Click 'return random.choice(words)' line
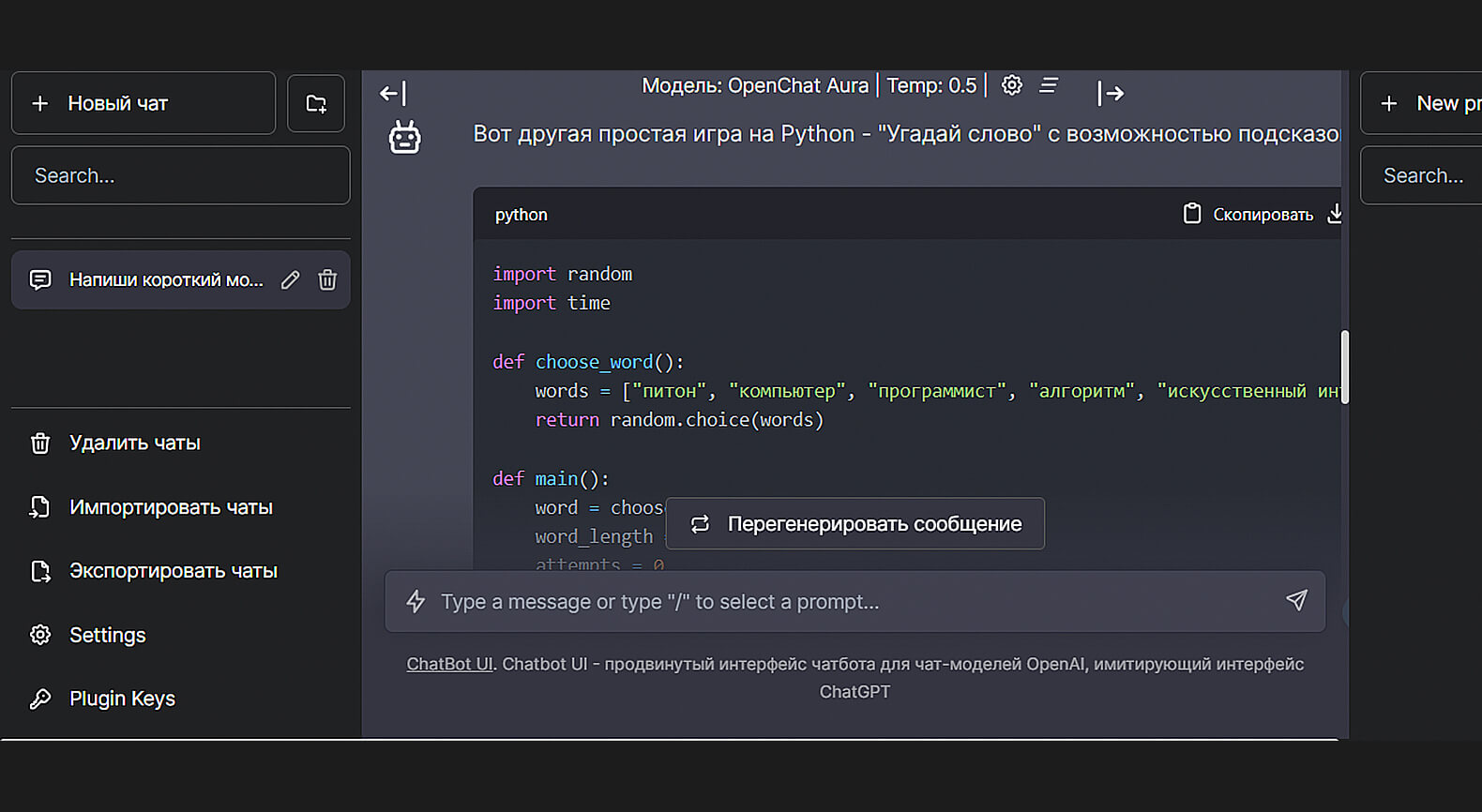Image resolution: width=1482 pixels, height=812 pixels. [679, 420]
